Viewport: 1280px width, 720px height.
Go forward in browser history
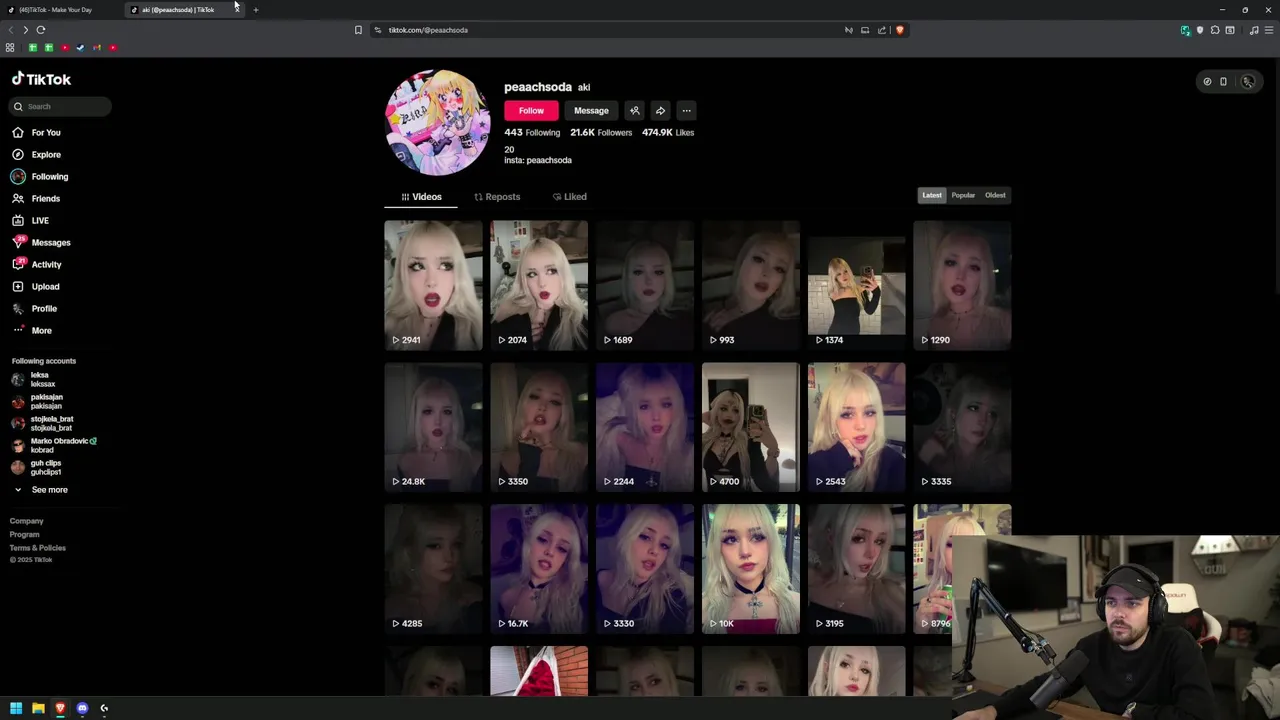coord(26,30)
